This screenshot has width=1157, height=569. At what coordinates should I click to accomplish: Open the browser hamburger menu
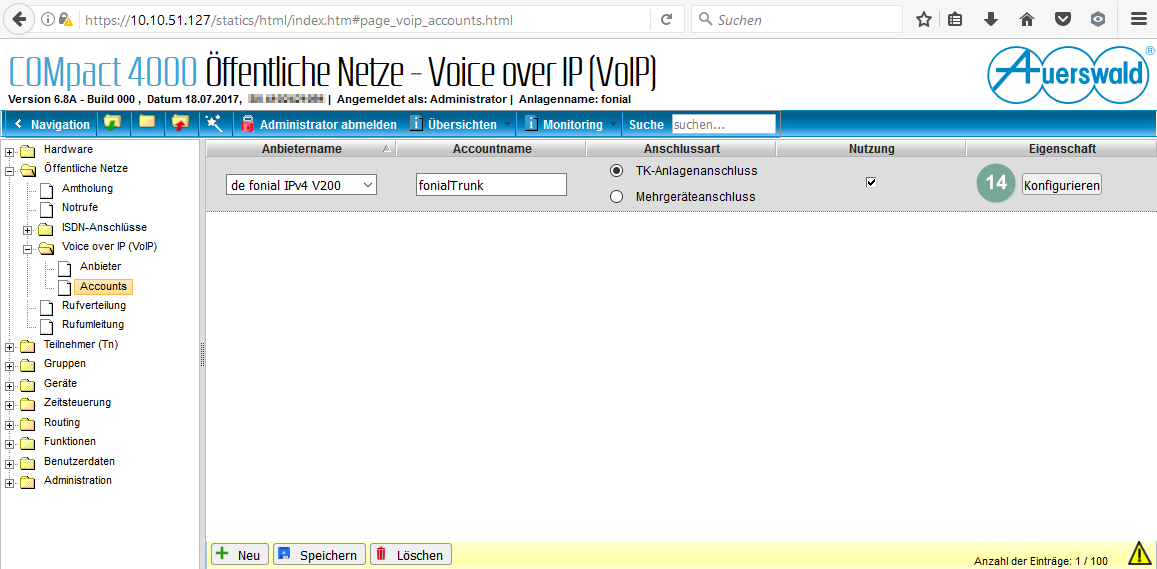pos(1138,20)
